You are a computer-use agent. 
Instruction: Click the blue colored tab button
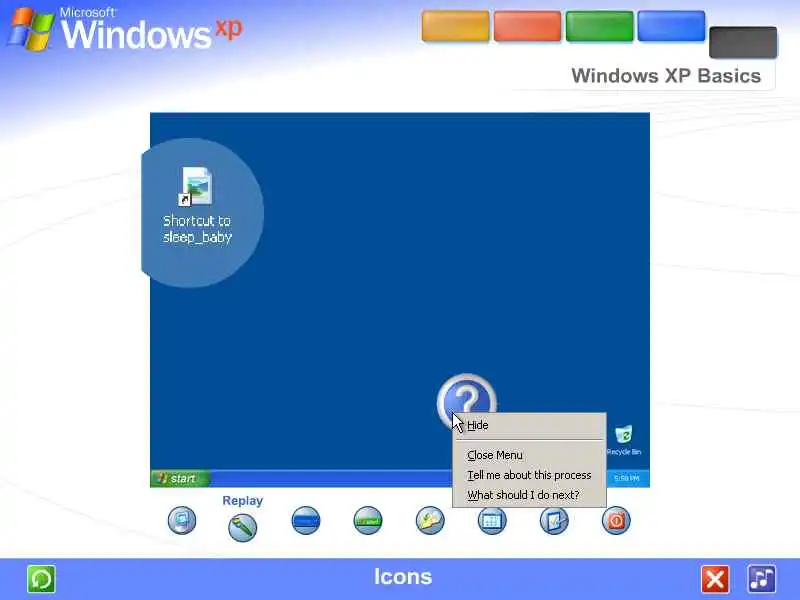tap(671, 26)
